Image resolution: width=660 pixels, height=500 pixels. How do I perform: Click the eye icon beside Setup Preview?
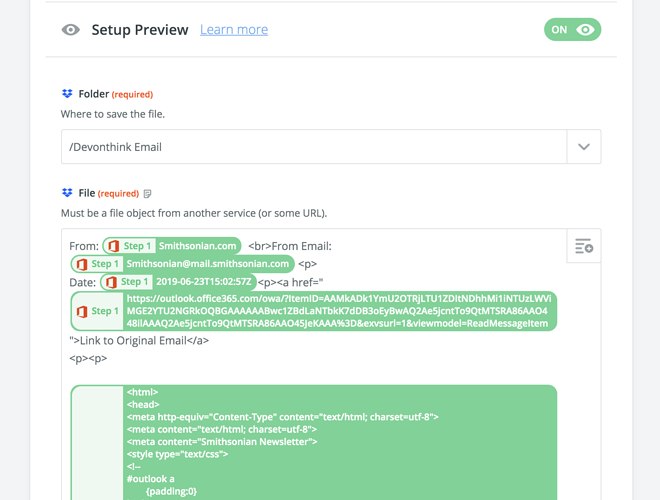tap(71, 30)
